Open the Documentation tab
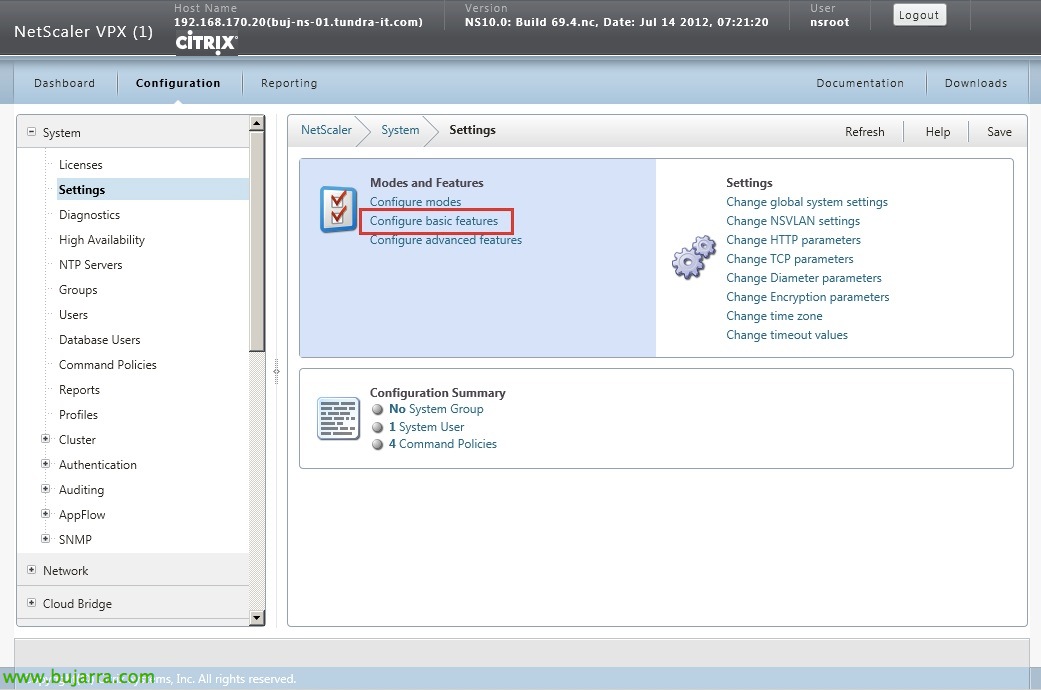Viewport: 1041px width, 690px height. tap(860, 83)
